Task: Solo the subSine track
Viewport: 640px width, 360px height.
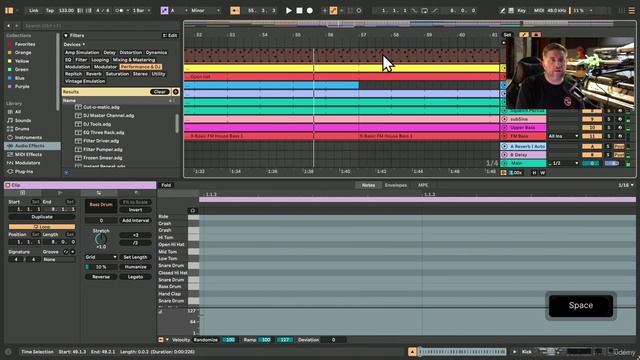Action: click(x=608, y=119)
